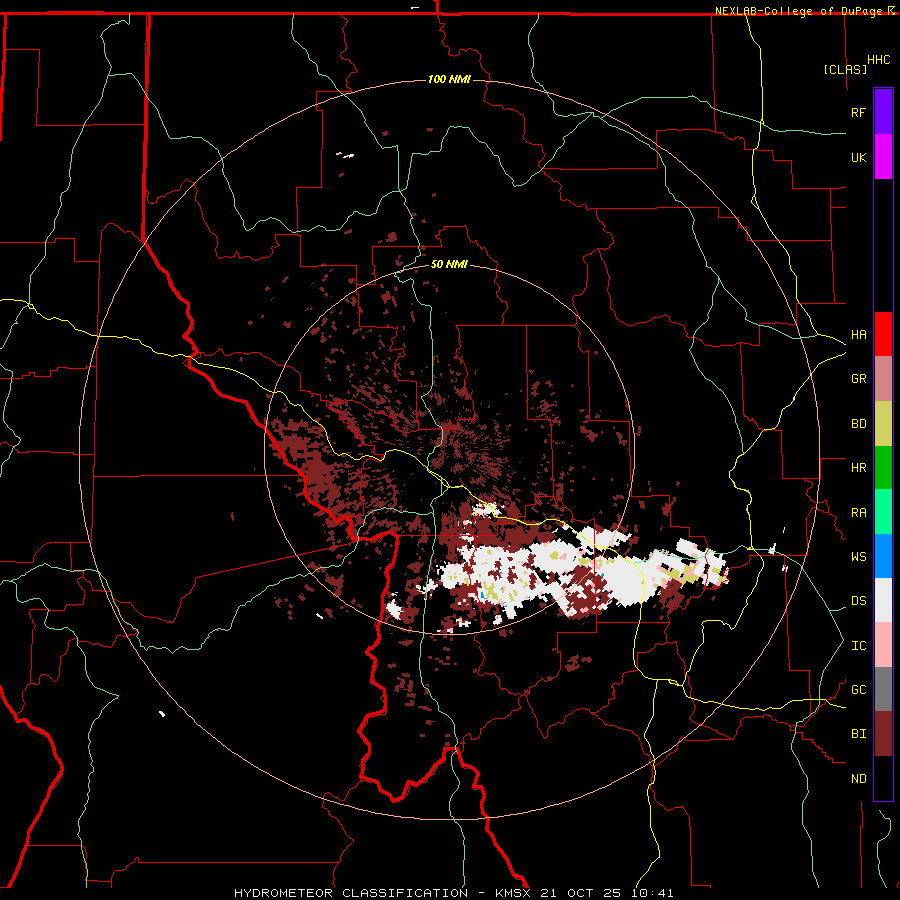Click the GC gray legend swatch

point(883,689)
